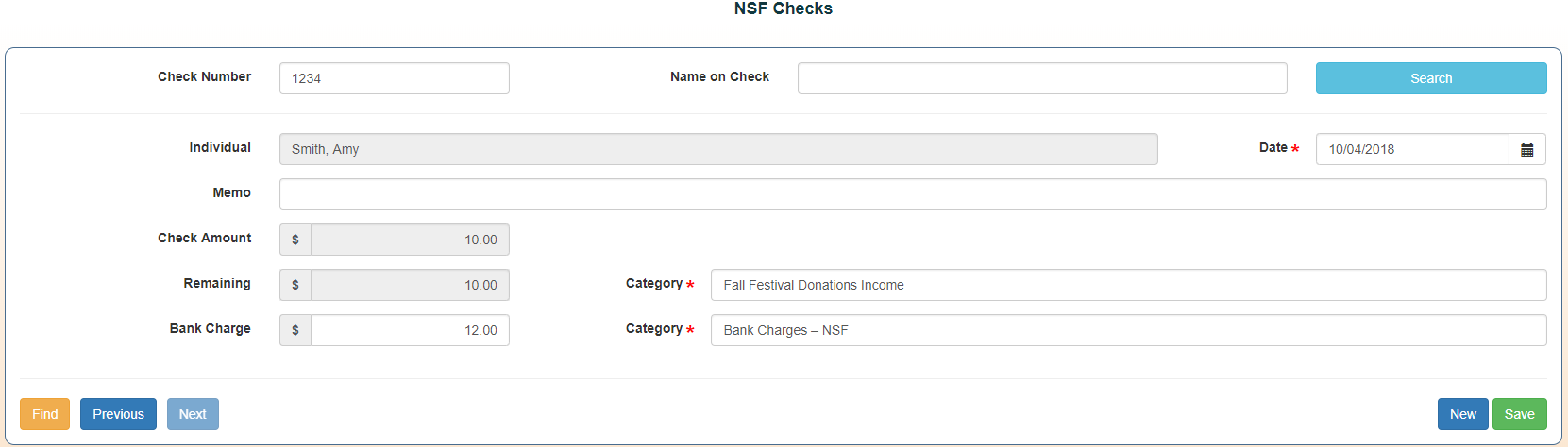1568x447 pixels.
Task: Go to the Previous record
Action: click(118, 414)
